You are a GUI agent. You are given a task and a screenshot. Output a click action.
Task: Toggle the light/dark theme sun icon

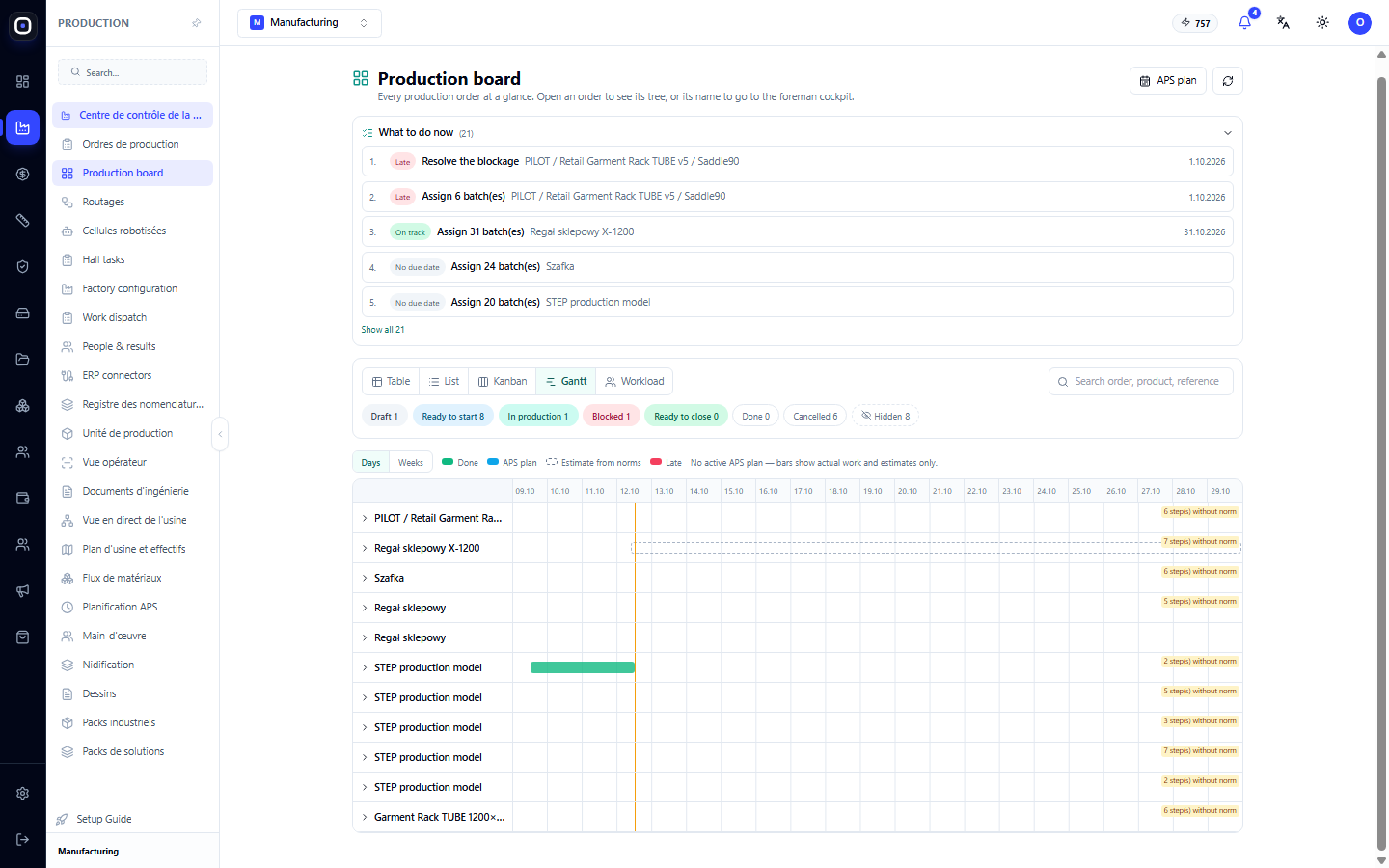coord(1322,22)
